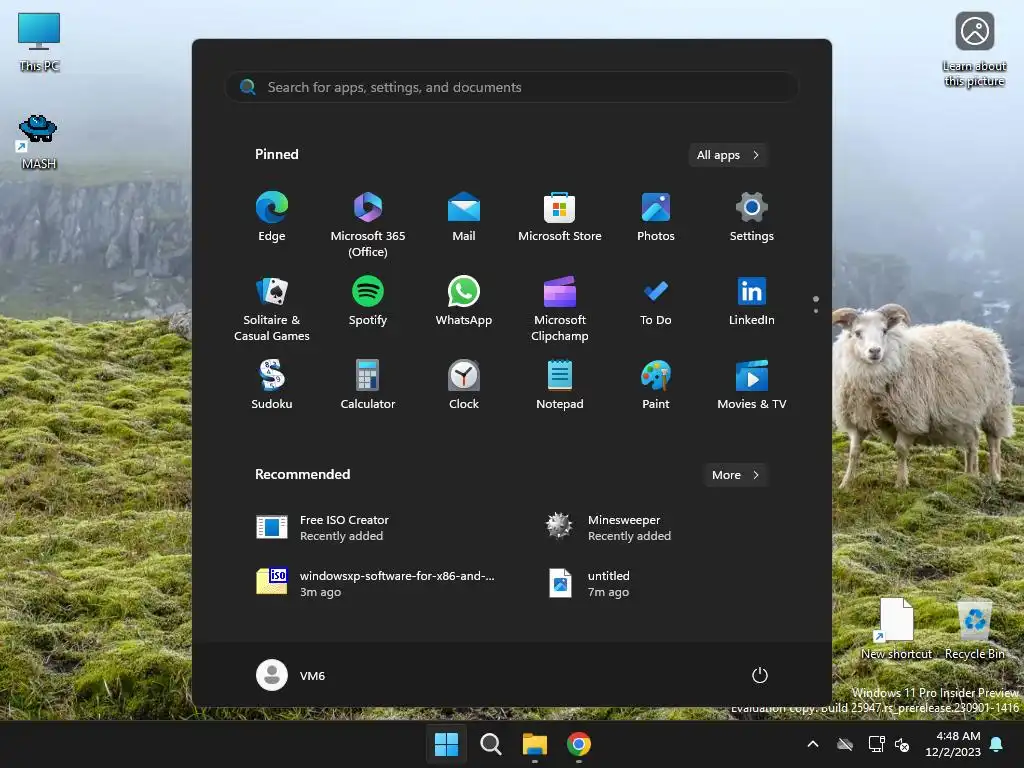Select the Recycle Bin on desktop
Image resolution: width=1024 pixels, height=768 pixels.
tap(974, 628)
